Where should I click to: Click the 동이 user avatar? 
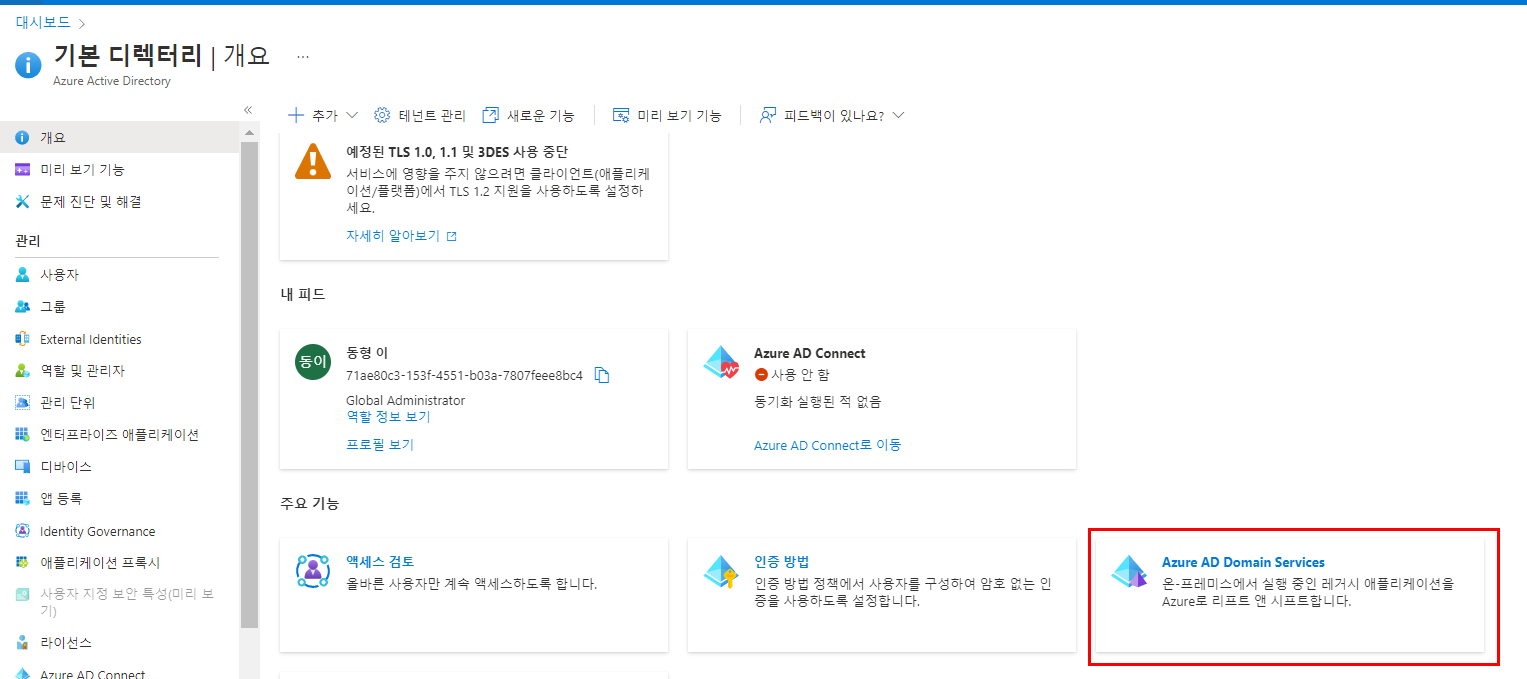point(313,362)
